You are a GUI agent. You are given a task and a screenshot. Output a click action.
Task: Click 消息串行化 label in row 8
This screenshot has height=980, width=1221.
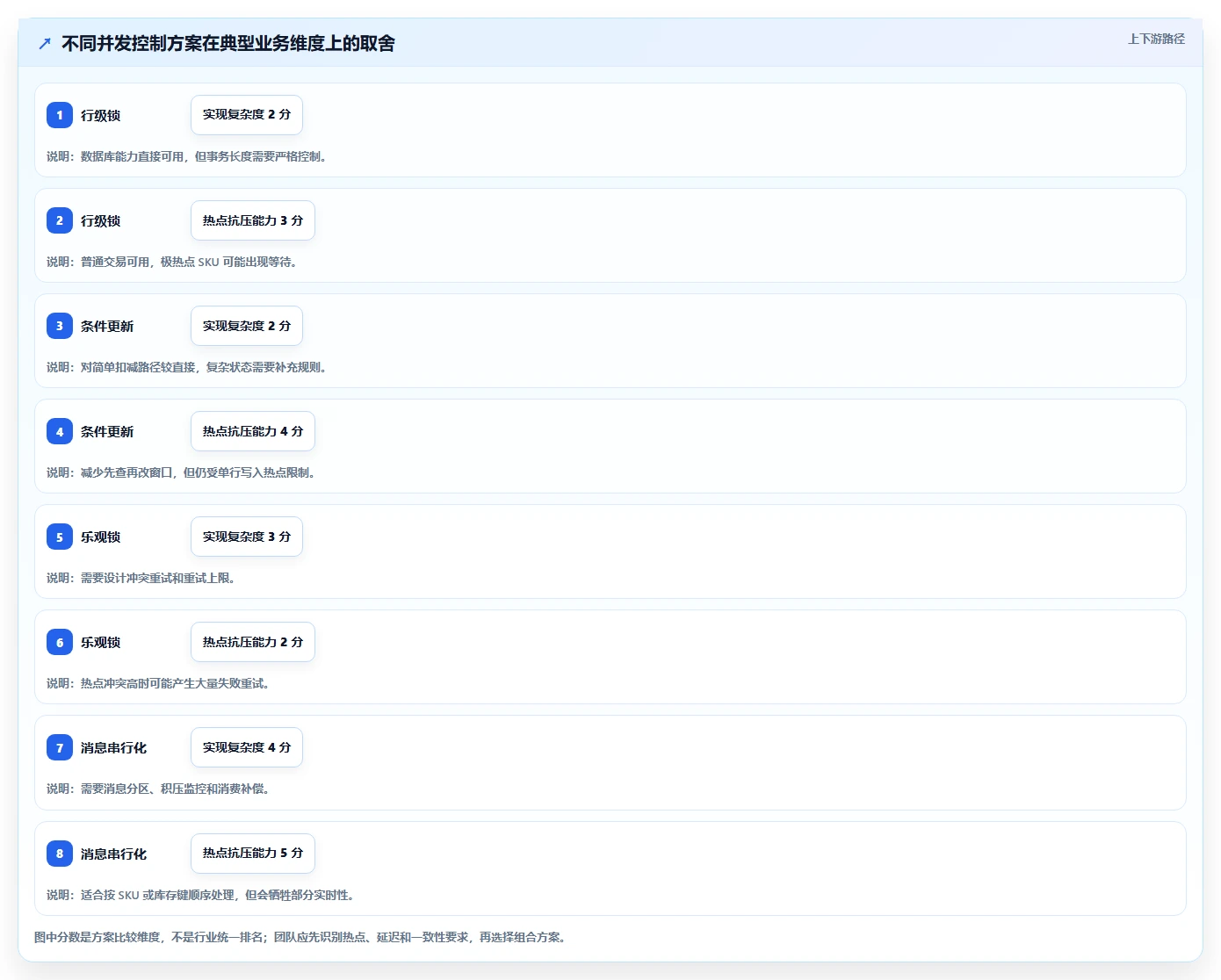[113, 854]
